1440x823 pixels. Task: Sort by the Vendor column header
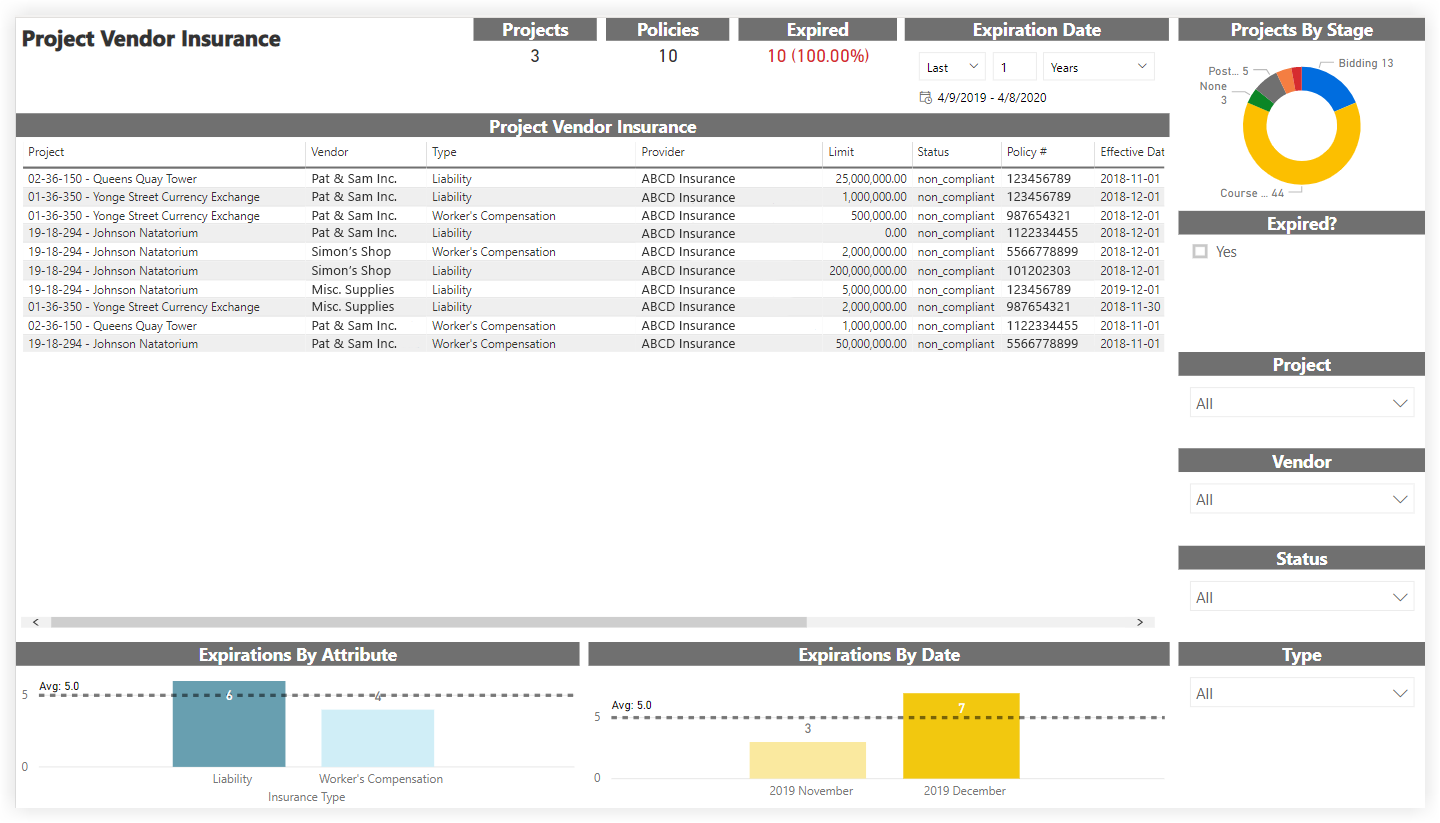[x=330, y=152]
